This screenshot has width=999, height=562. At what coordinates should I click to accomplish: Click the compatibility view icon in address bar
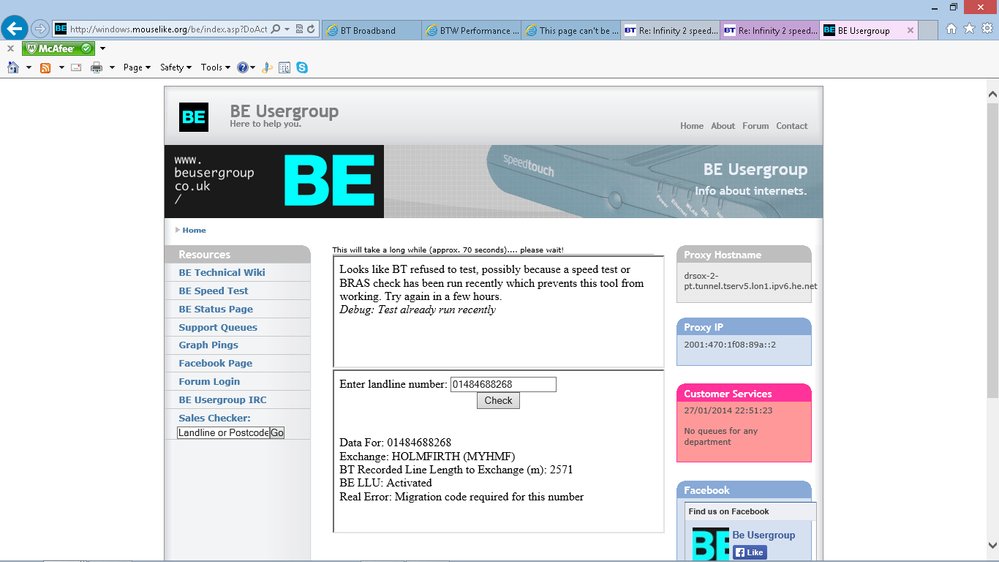(x=299, y=29)
